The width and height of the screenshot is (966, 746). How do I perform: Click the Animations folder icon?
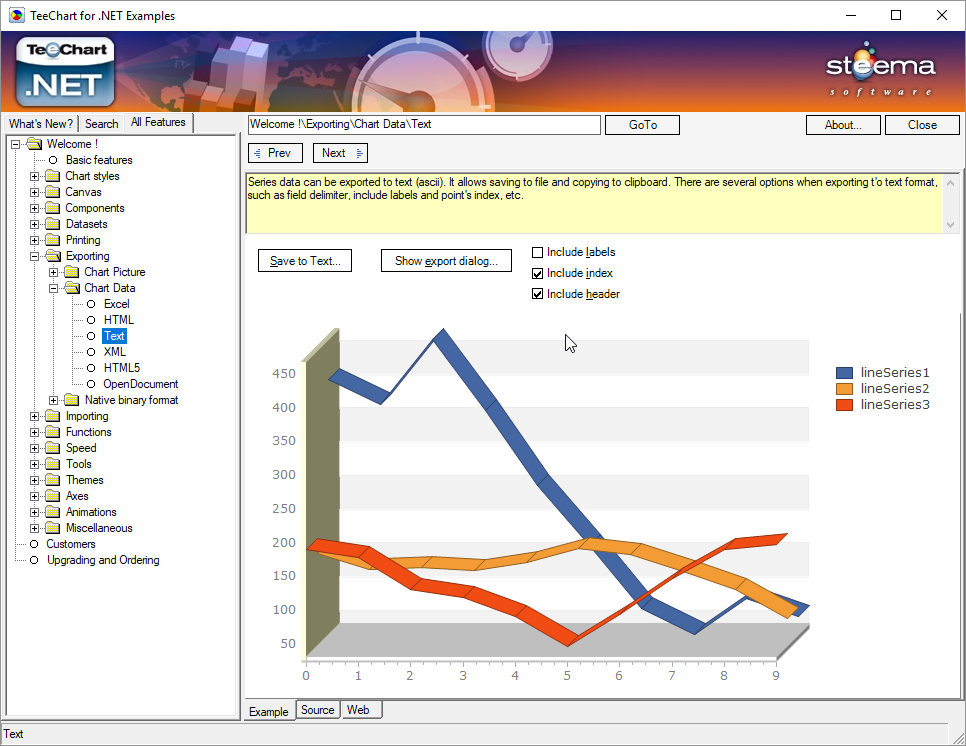52,513
